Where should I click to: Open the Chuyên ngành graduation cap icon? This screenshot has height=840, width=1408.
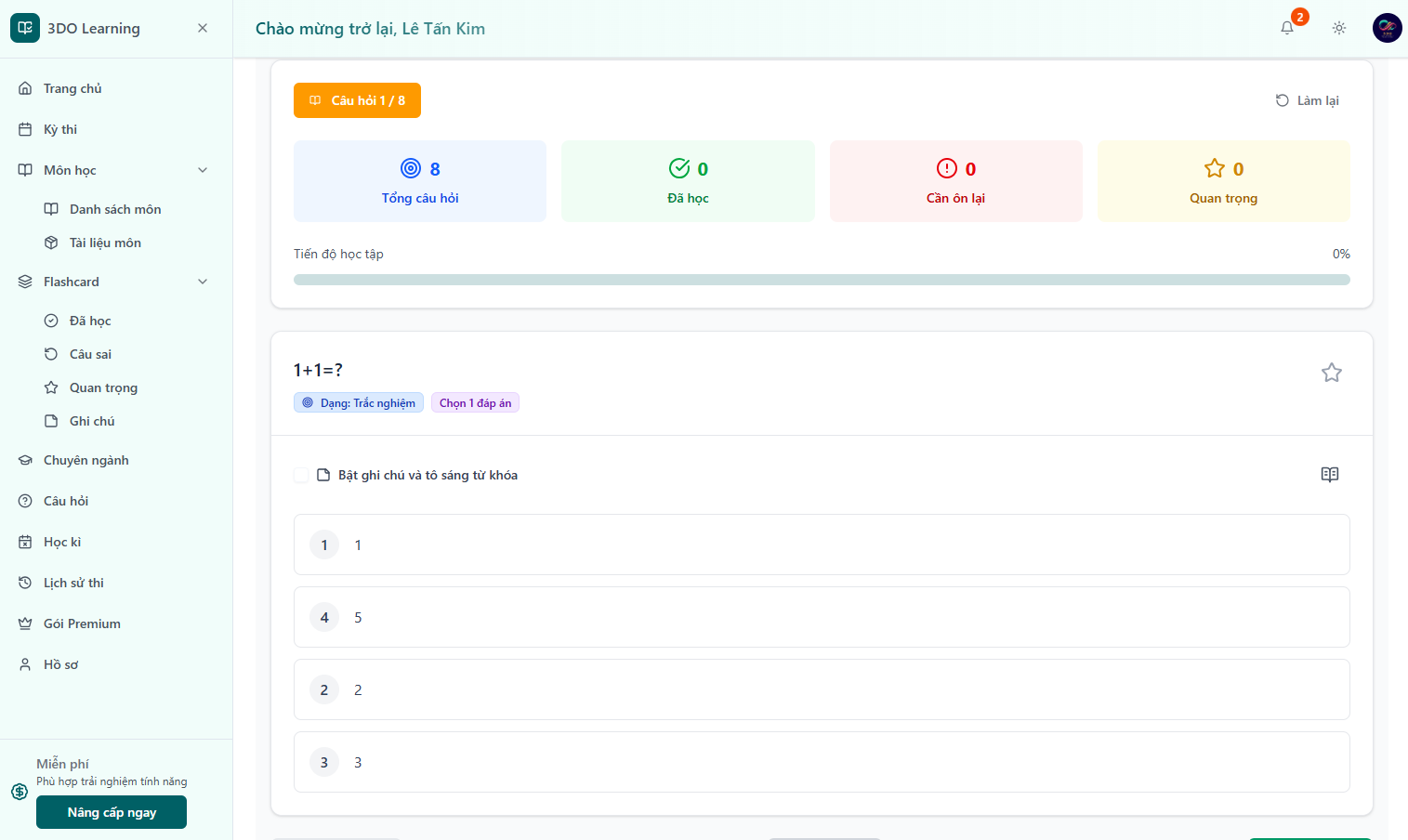pyautogui.click(x=23, y=459)
